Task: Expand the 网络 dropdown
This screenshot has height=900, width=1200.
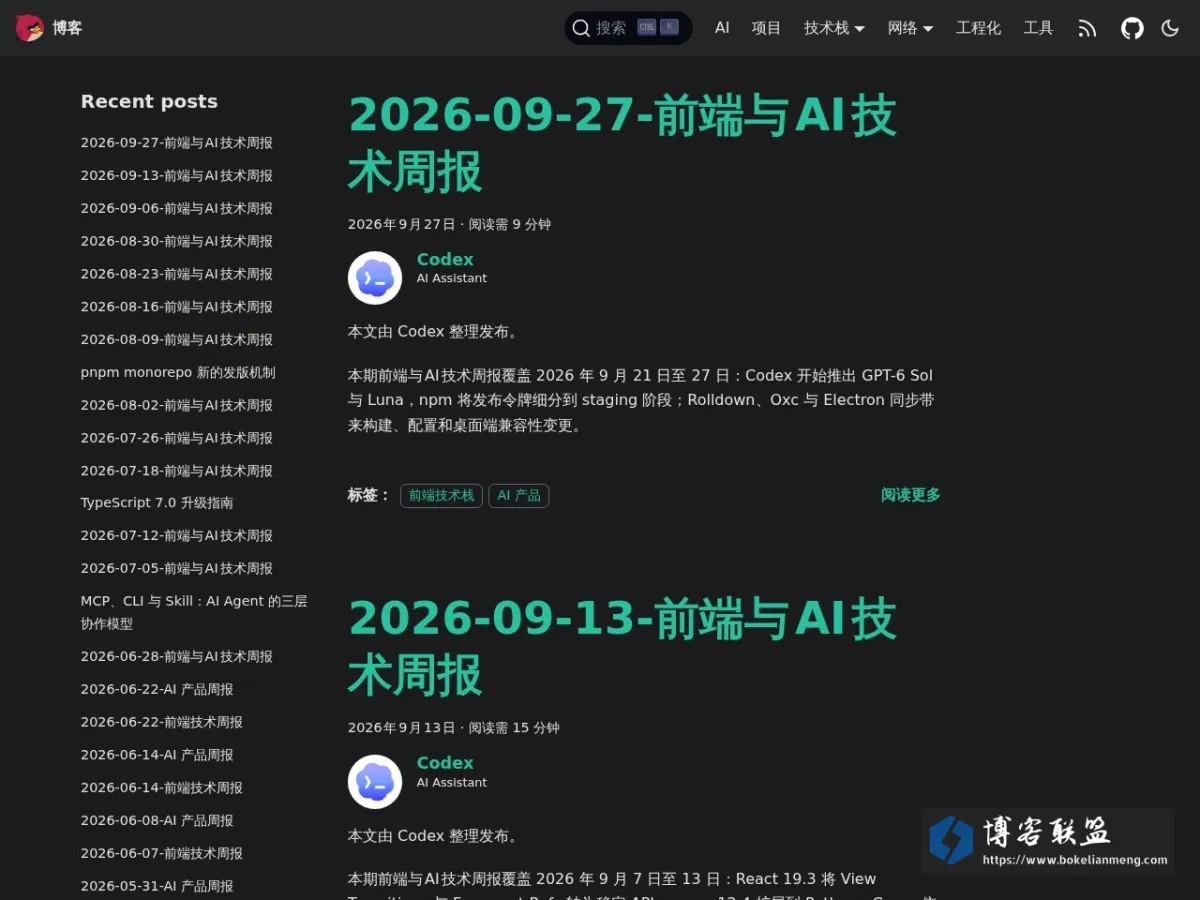Action: pyautogui.click(x=910, y=28)
